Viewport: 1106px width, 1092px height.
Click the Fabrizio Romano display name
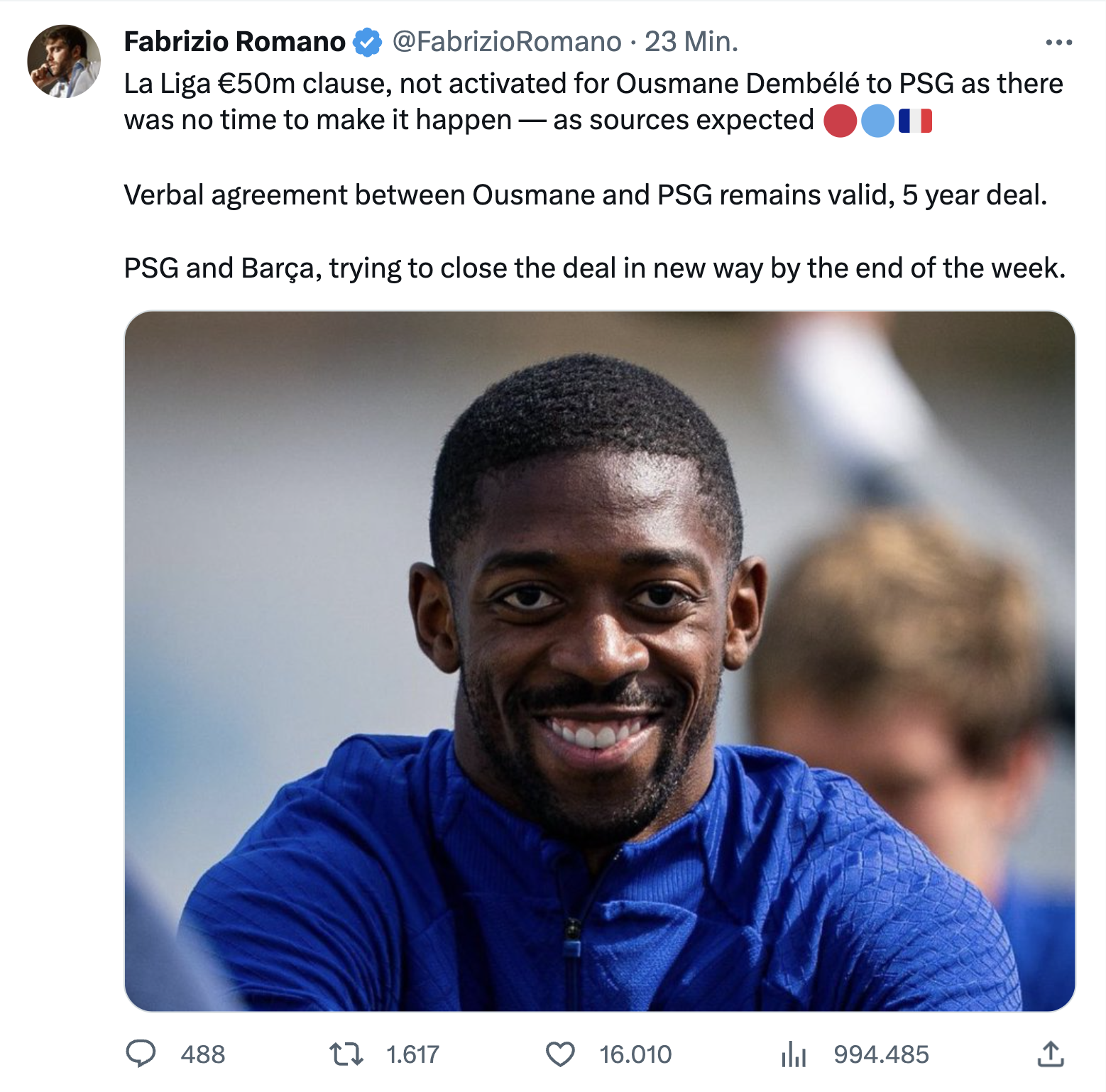pos(234,42)
